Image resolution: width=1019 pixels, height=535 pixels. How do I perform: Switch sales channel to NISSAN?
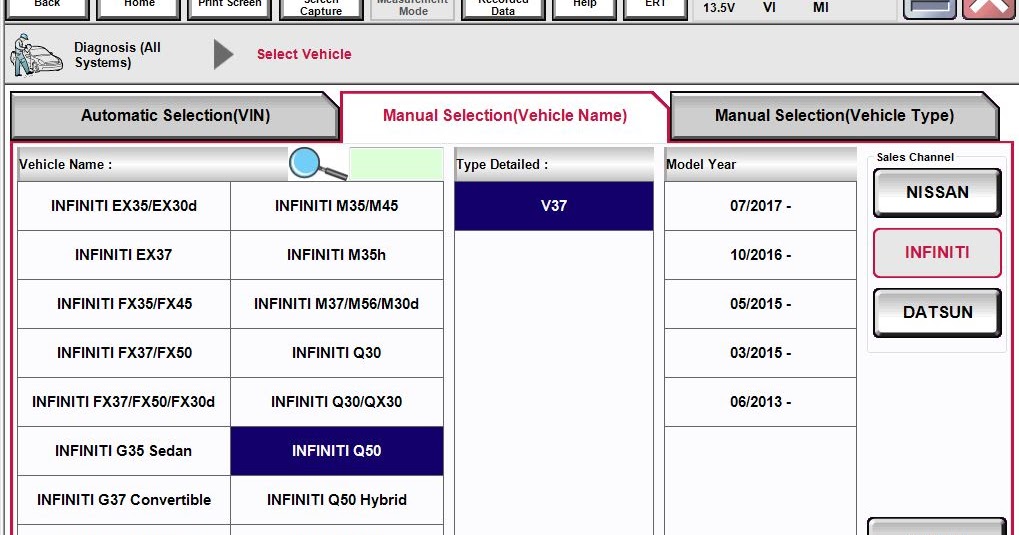(937, 192)
